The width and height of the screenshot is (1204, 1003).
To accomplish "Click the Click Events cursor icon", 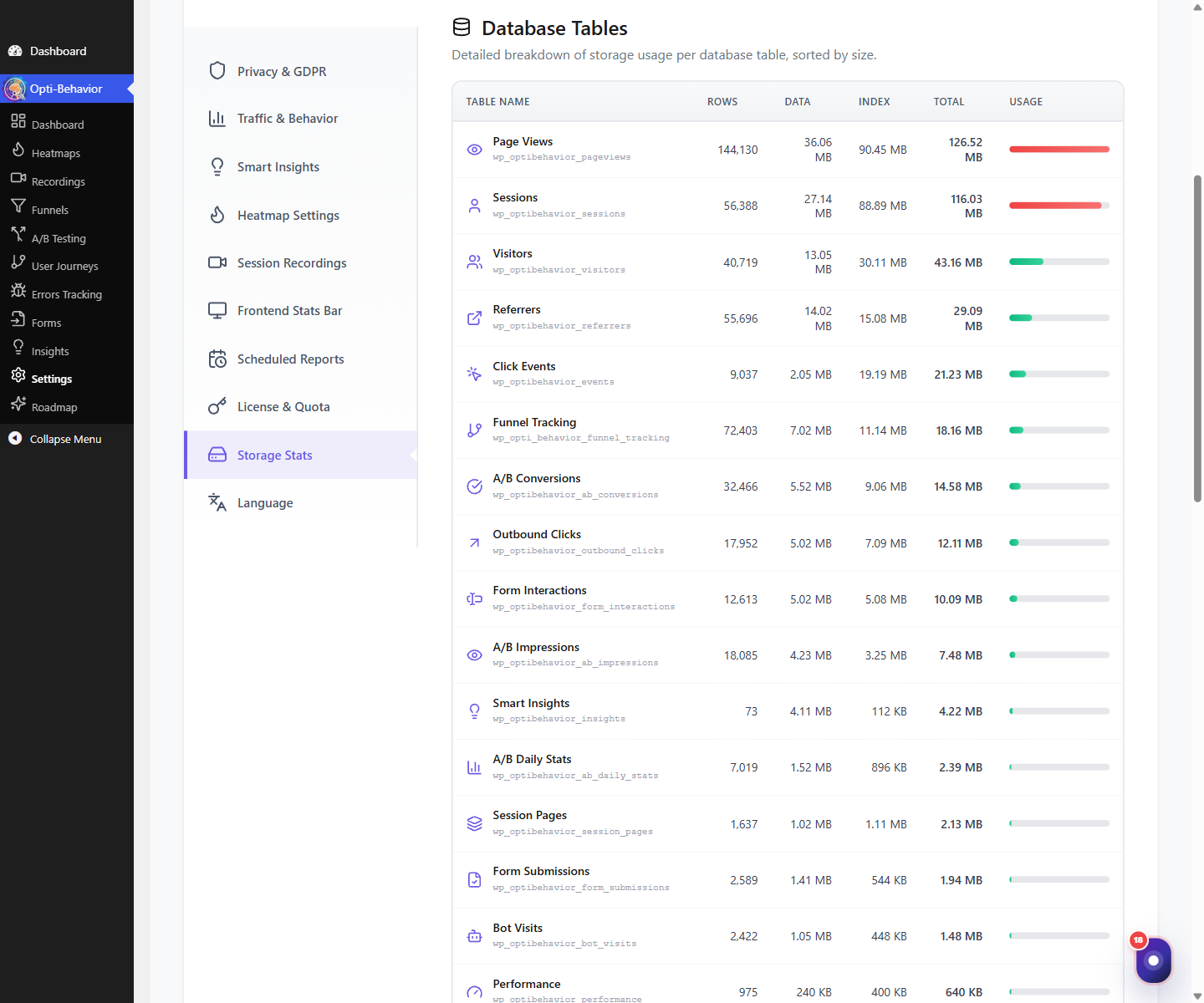I will click(x=474, y=374).
